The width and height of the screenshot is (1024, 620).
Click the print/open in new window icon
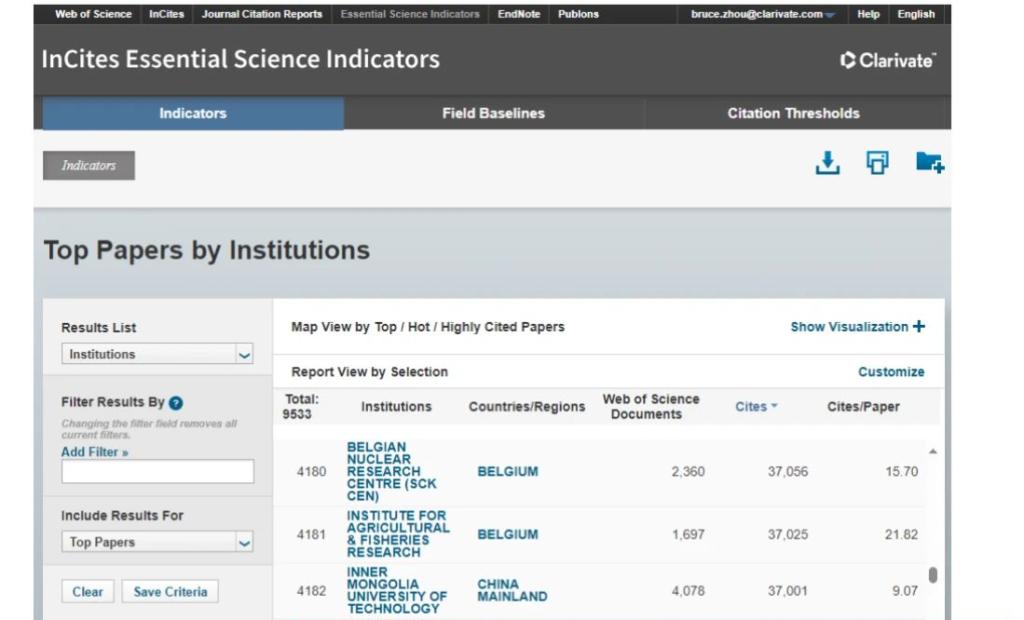[877, 164]
